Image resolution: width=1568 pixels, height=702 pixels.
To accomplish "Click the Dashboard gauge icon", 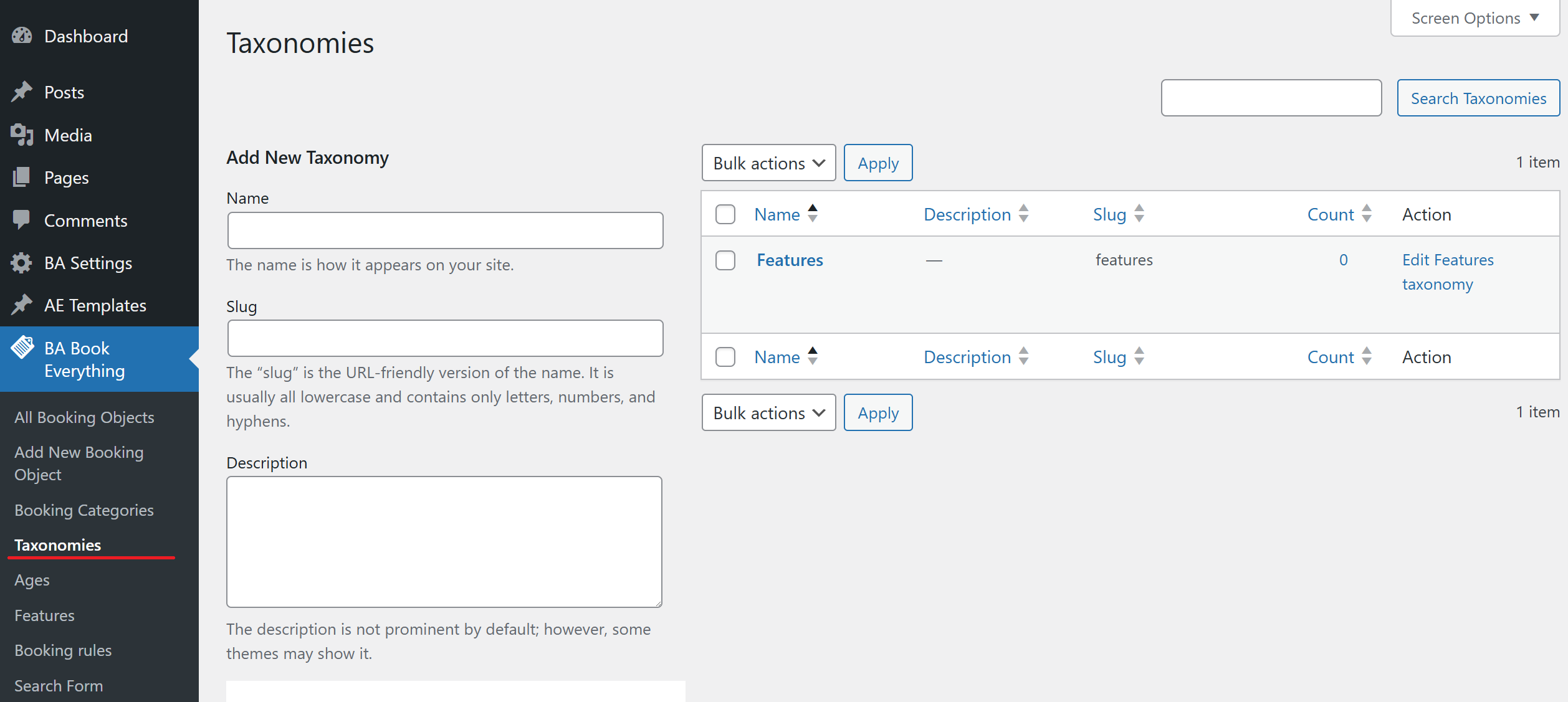I will pyautogui.click(x=22, y=36).
